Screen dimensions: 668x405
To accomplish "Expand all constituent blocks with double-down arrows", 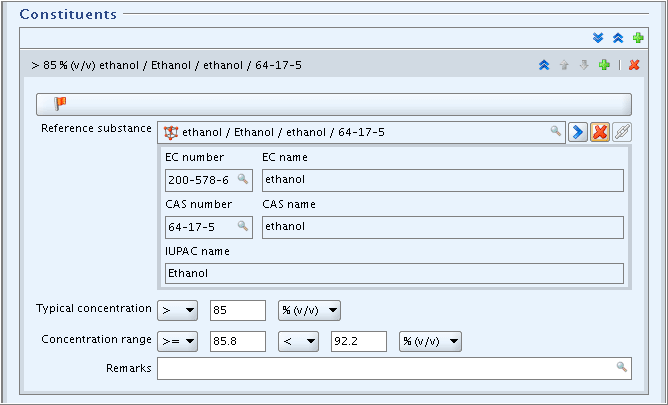I will 598,38.
